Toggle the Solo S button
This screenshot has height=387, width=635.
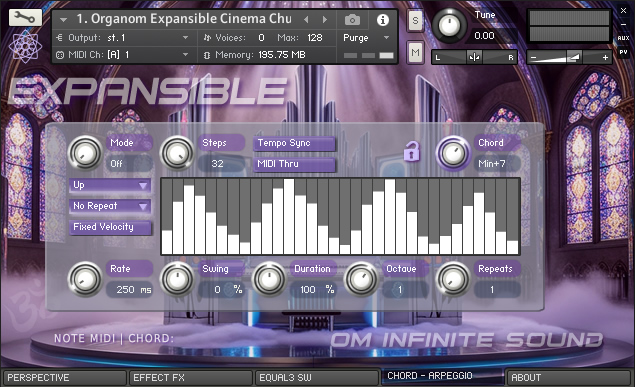point(415,20)
